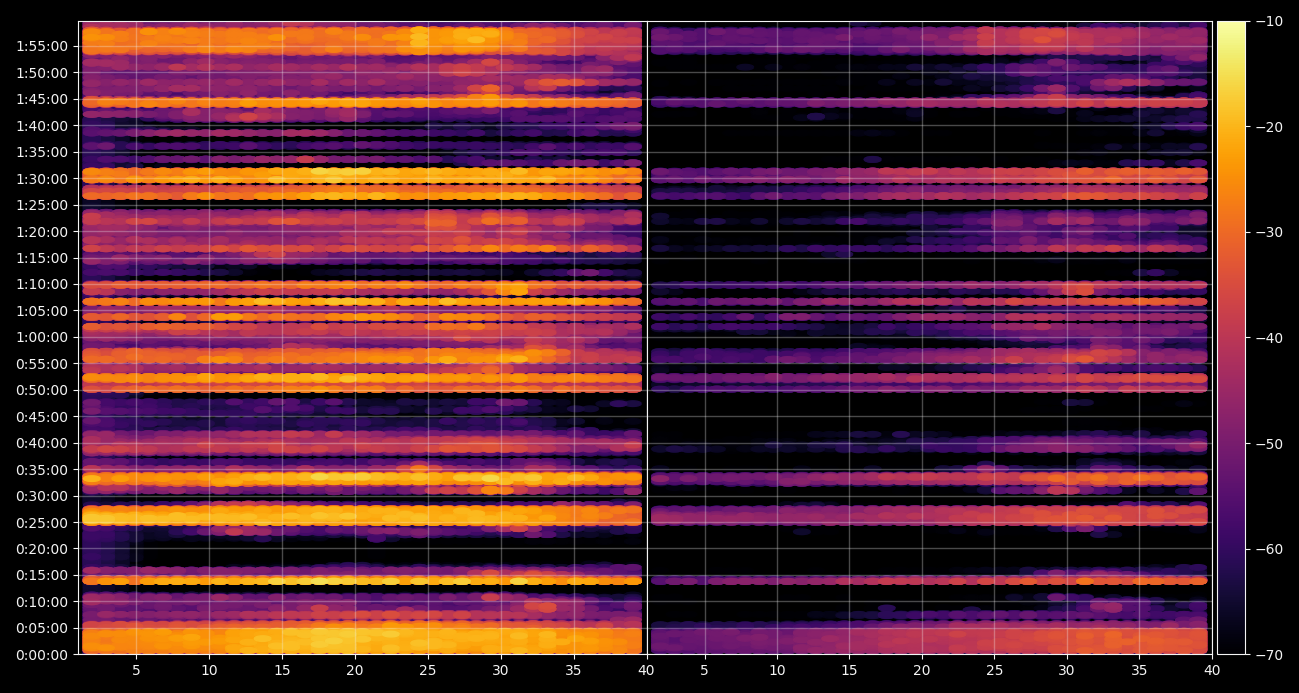The image size is (1299, 693).
Task: Click x-axis label 20 under first heatmap
Action: [x=355, y=670]
